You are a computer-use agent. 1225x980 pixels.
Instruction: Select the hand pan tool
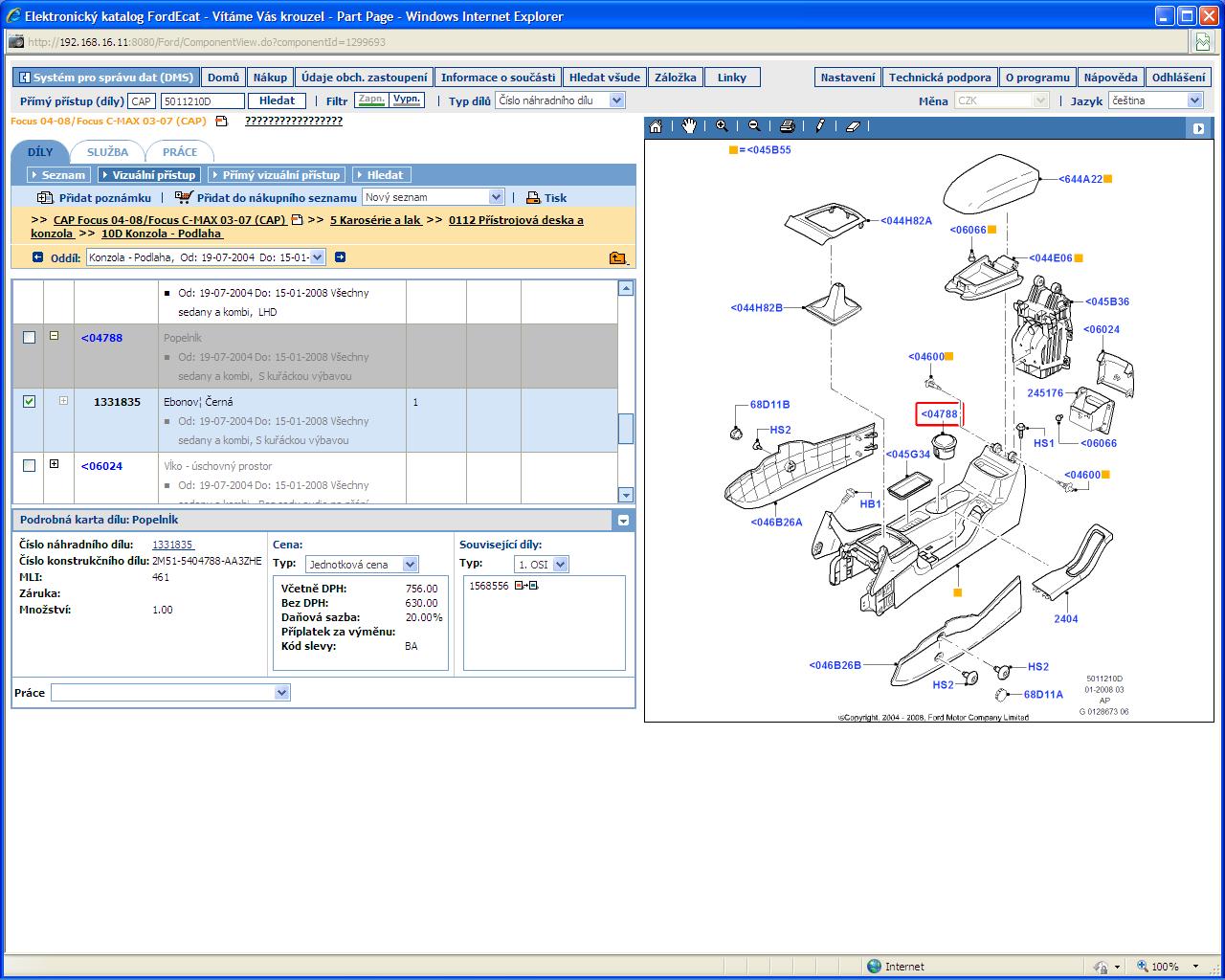689,126
